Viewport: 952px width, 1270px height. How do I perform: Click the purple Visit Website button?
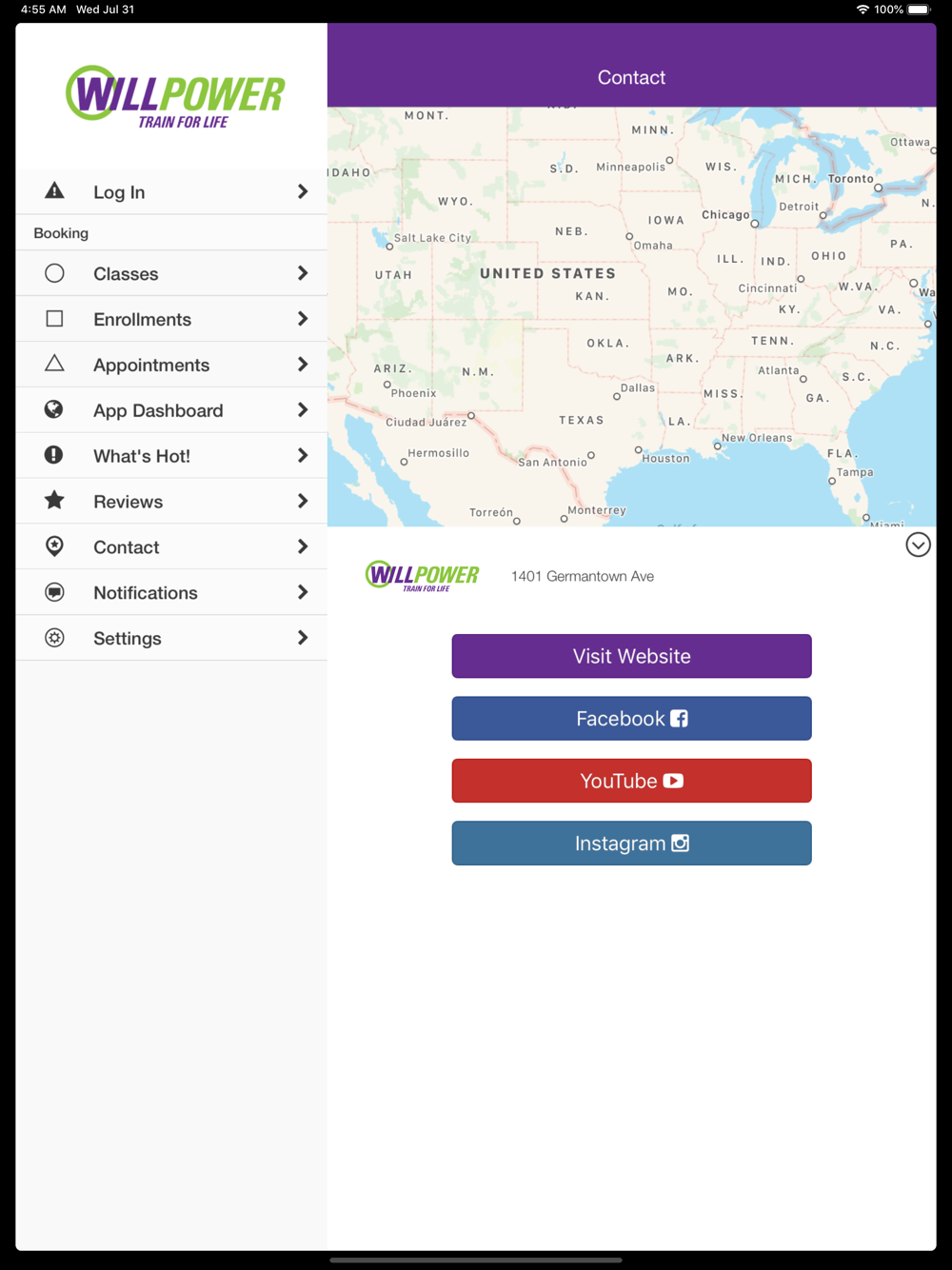tap(631, 656)
